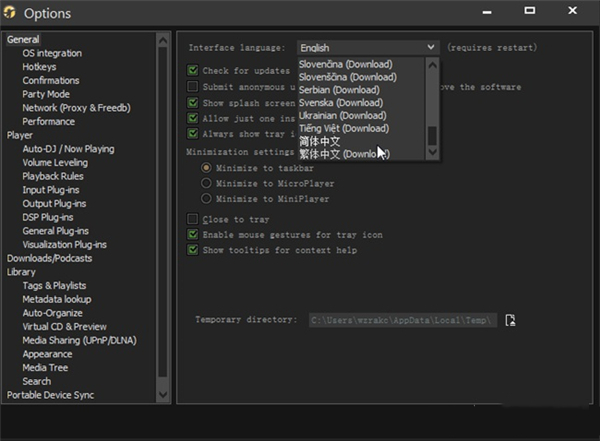The height and width of the screenshot is (441, 600).
Task: Disable Show tooltips for context help
Action: (x=193, y=250)
